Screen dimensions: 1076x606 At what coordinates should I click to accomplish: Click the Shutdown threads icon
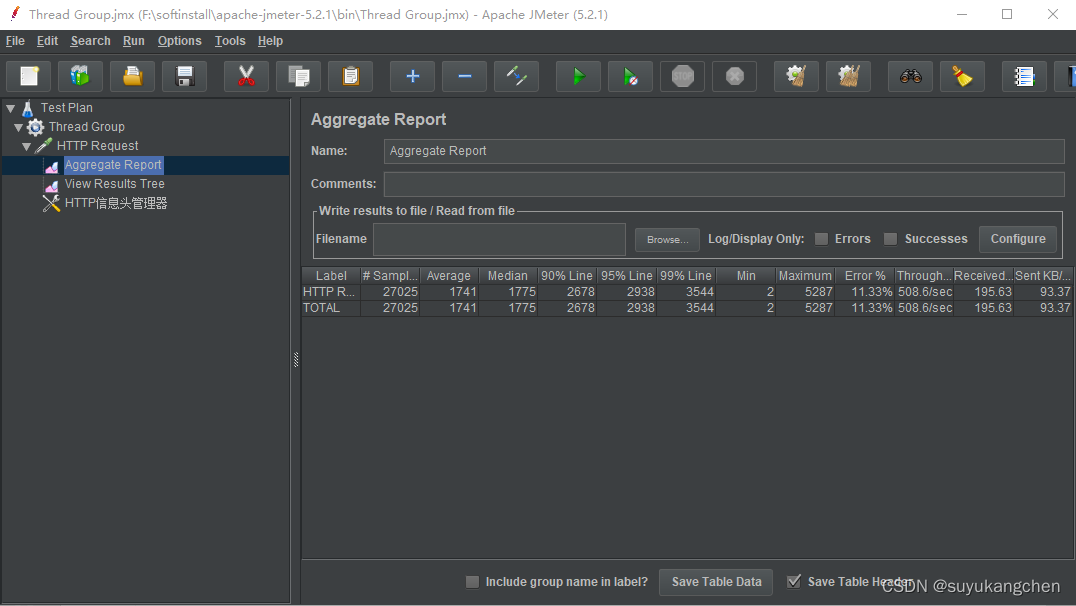[735, 76]
